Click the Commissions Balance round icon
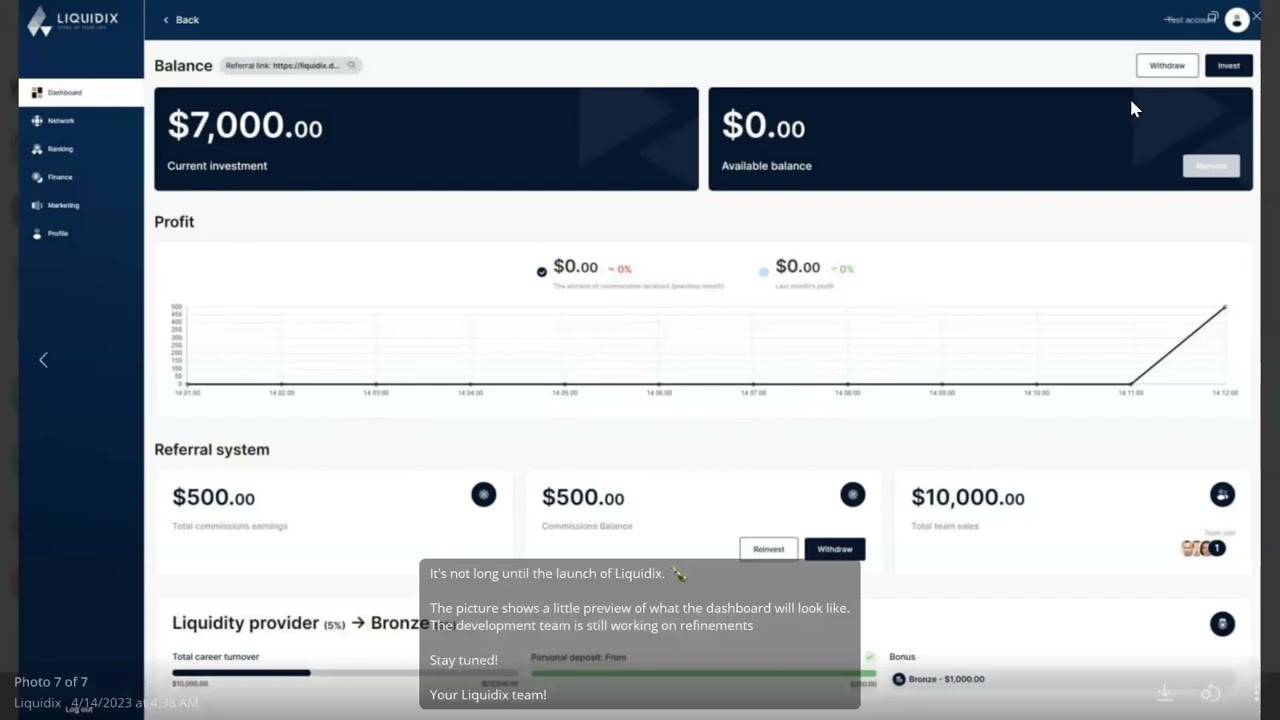The height and width of the screenshot is (720, 1280). (852, 494)
